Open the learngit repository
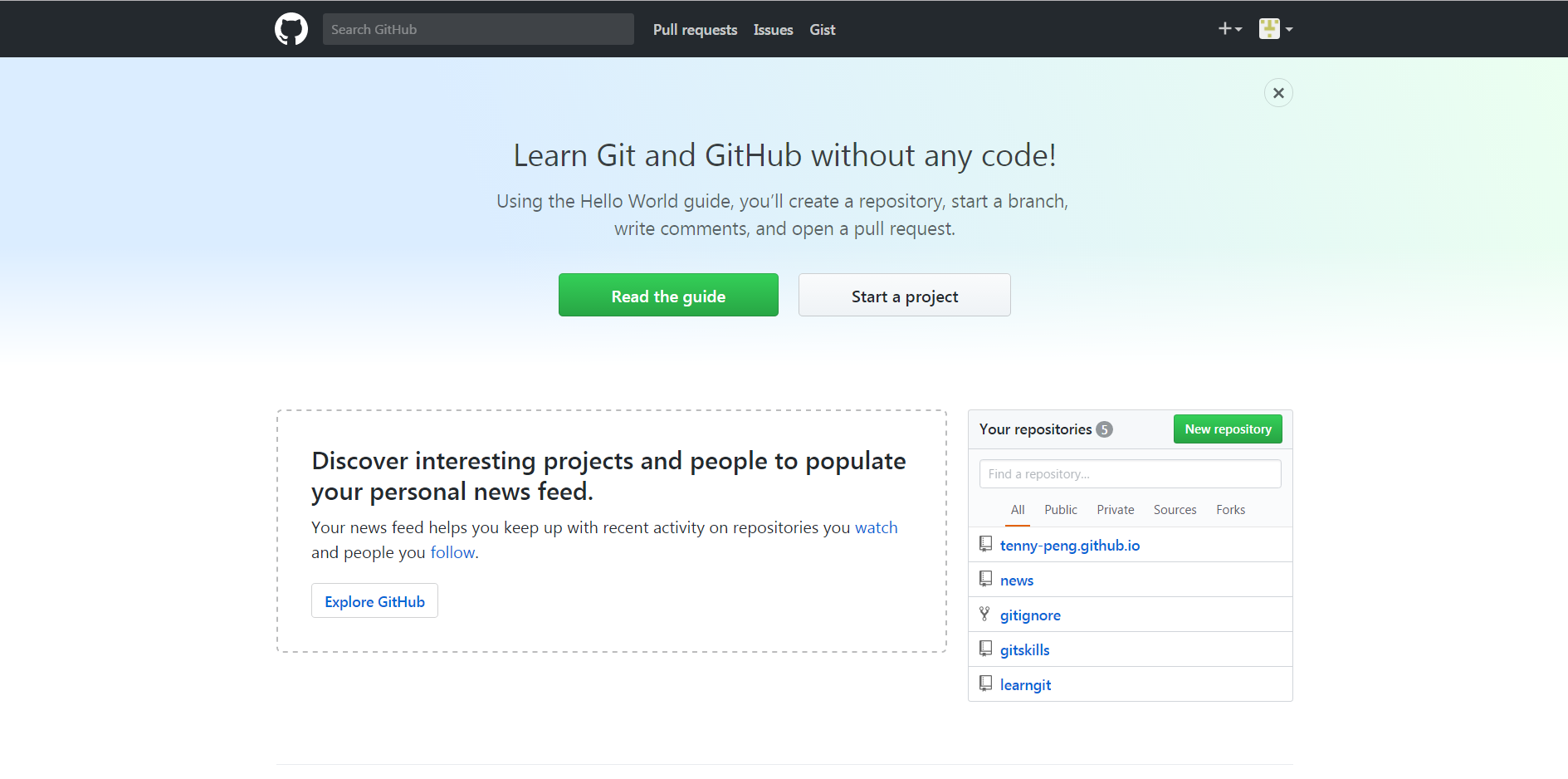This screenshot has height=779, width=1568. coord(1025,685)
